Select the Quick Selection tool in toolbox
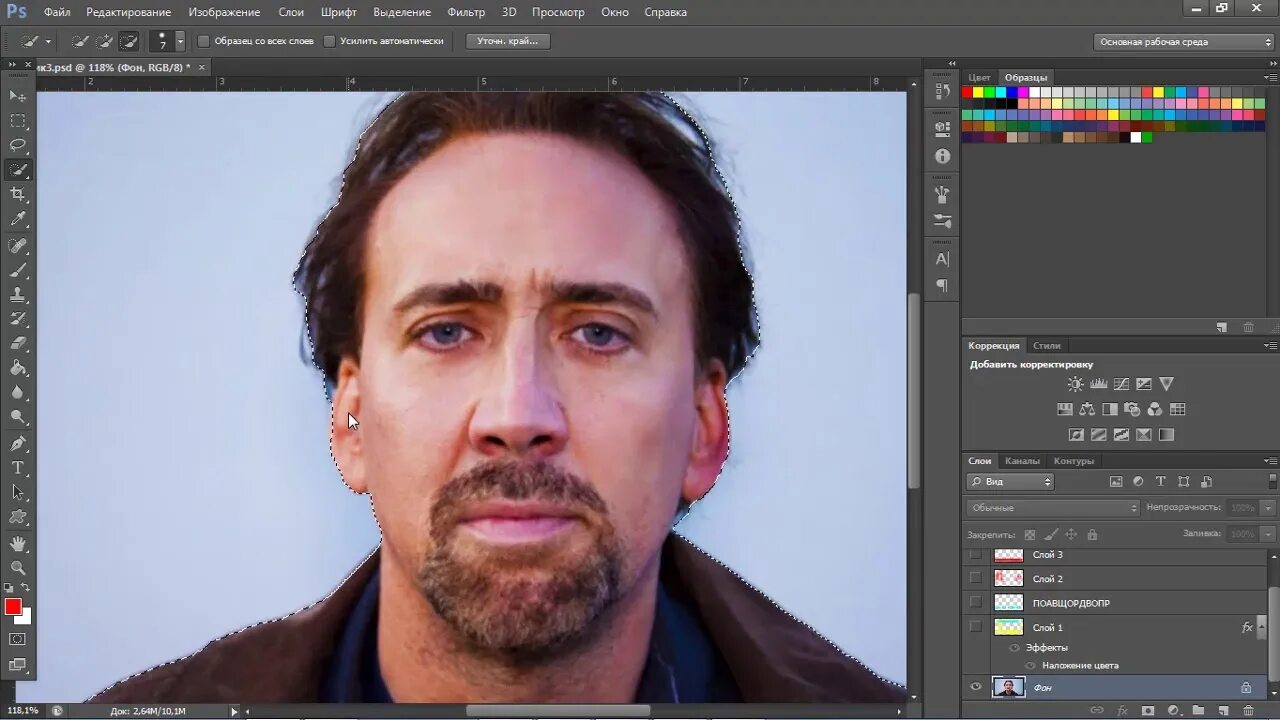Screen dimensions: 1280x720 18,170
